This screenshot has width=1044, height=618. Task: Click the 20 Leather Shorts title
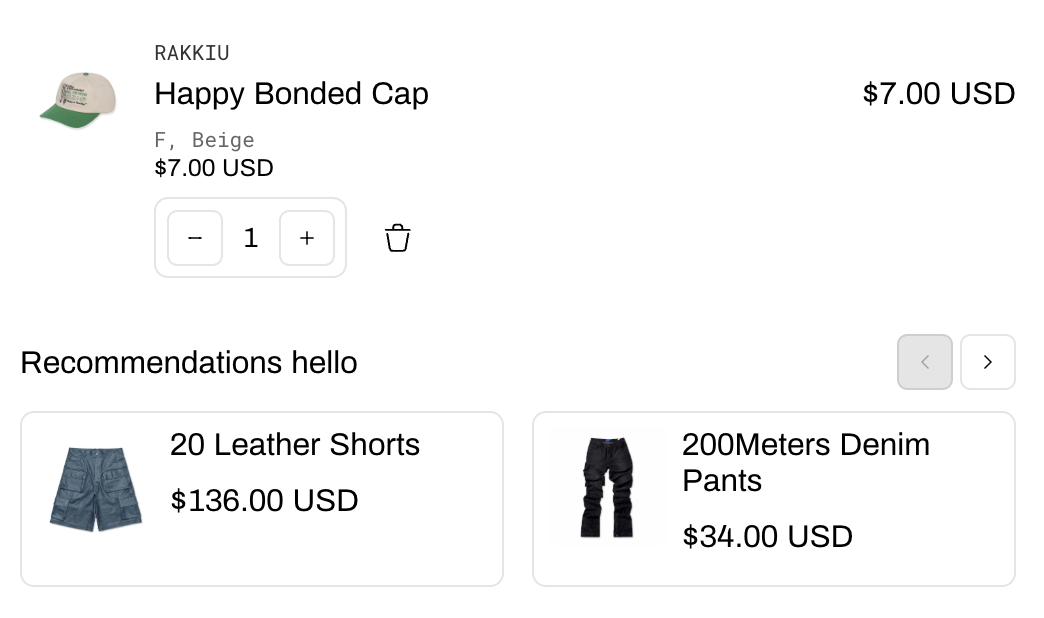coord(295,445)
